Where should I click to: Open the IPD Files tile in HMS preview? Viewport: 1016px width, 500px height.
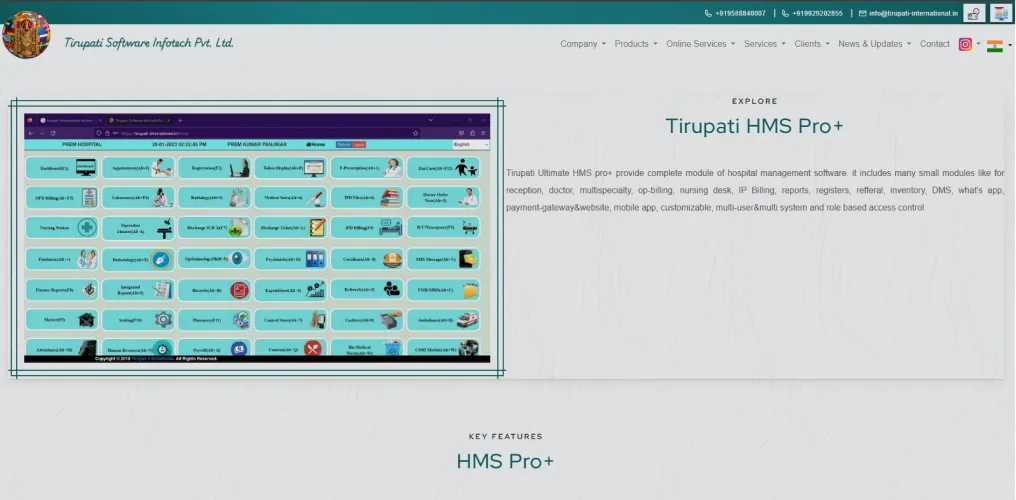[367, 198]
